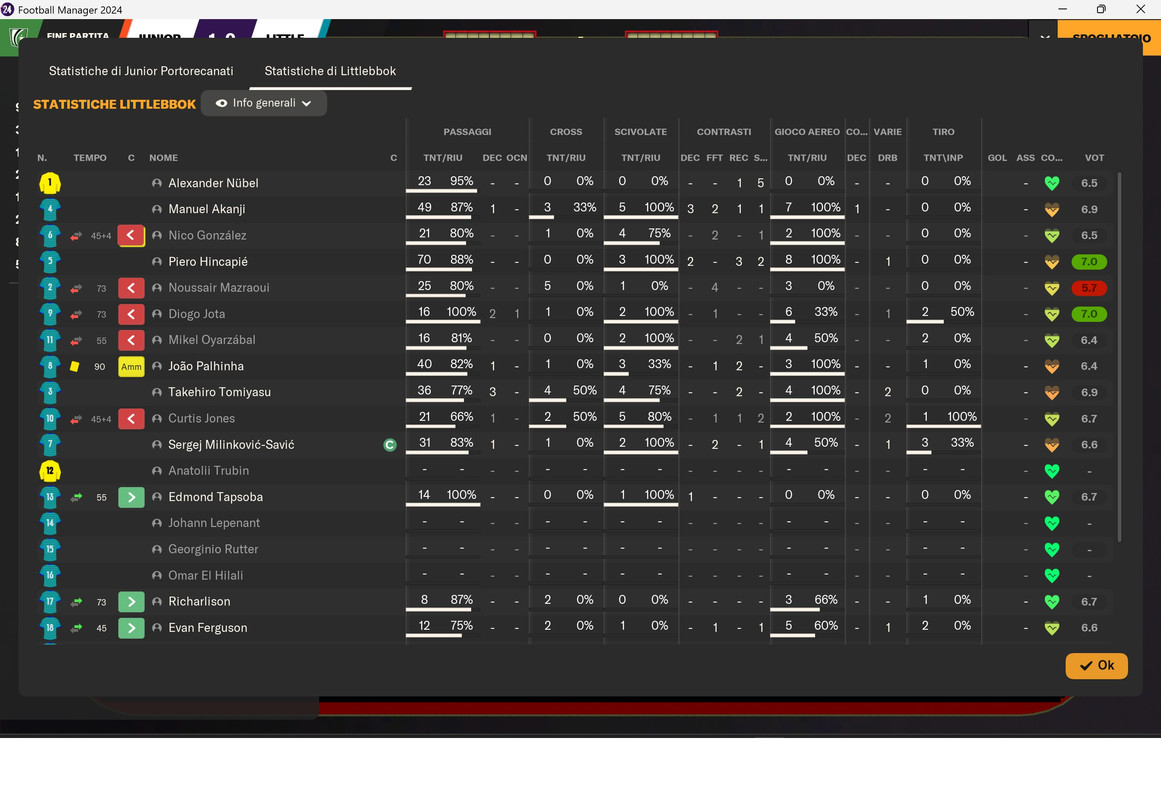Image resolution: width=1161 pixels, height=800 pixels.
Task: Click the PASSAGGI column group header
Action: tap(467, 132)
